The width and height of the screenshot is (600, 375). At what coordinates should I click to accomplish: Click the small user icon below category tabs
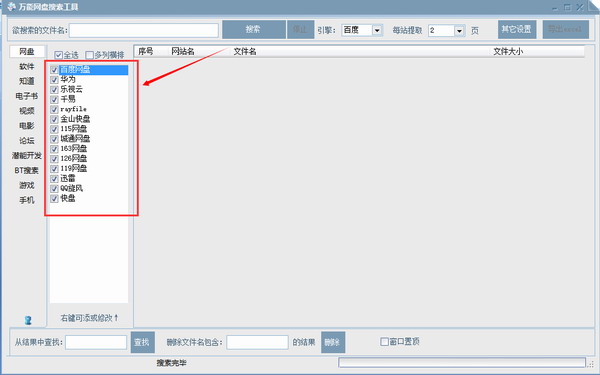(x=28, y=320)
